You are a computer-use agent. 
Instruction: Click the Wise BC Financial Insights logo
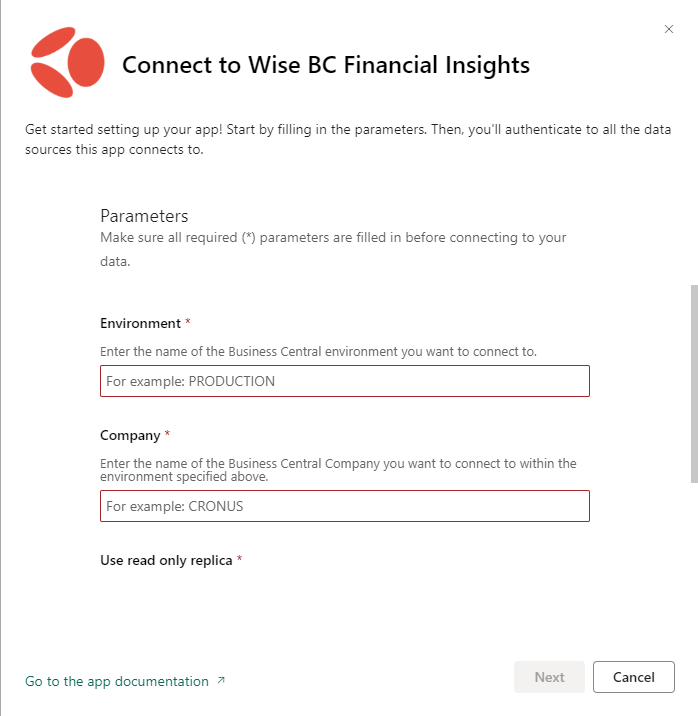point(67,62)
